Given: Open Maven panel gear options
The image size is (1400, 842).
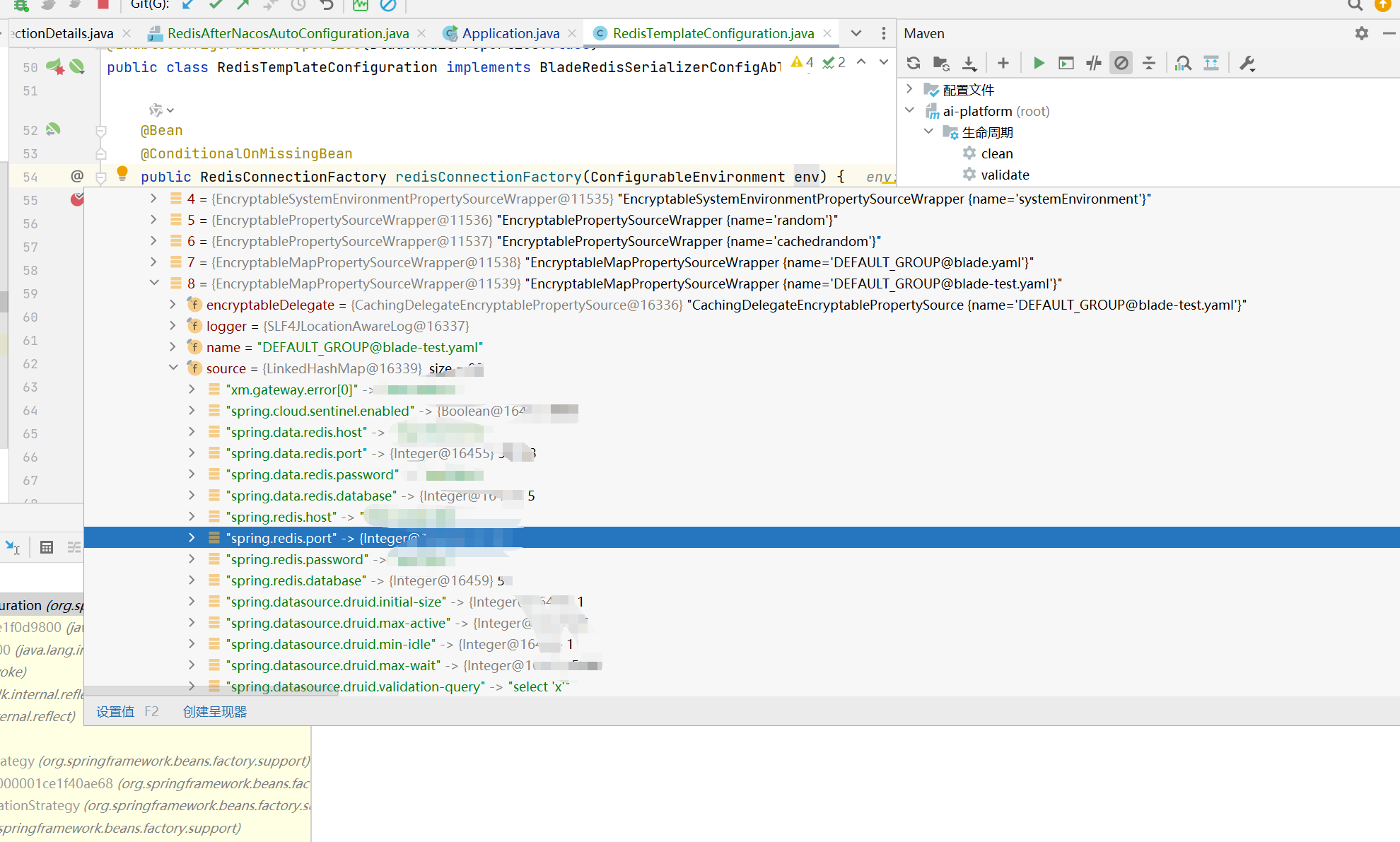Looking at the screenshot, I should coord(1361,33).
